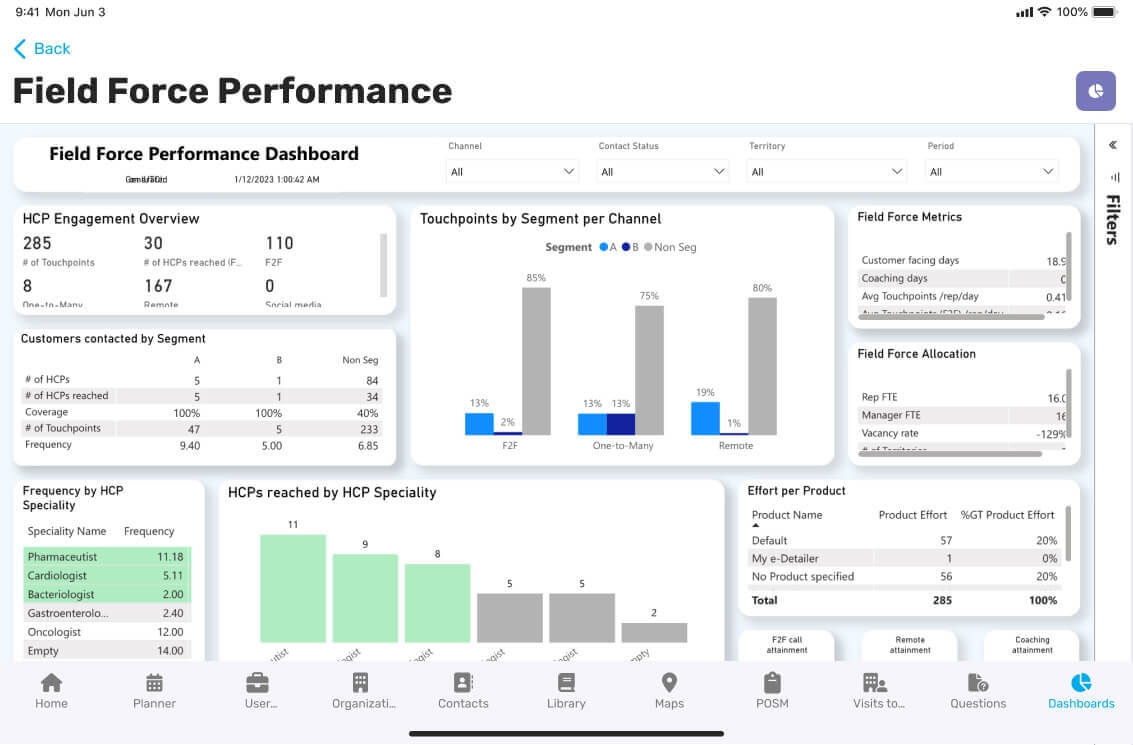
Task: Open the F2F call attainment card
Action: [x=786, y=645]
